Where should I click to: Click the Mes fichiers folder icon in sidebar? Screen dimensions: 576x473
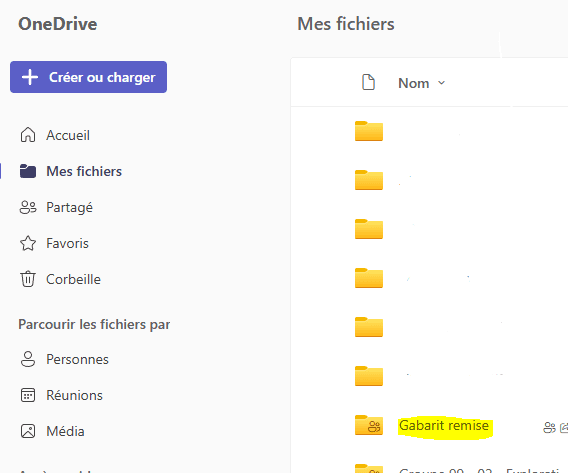[28, 171]
